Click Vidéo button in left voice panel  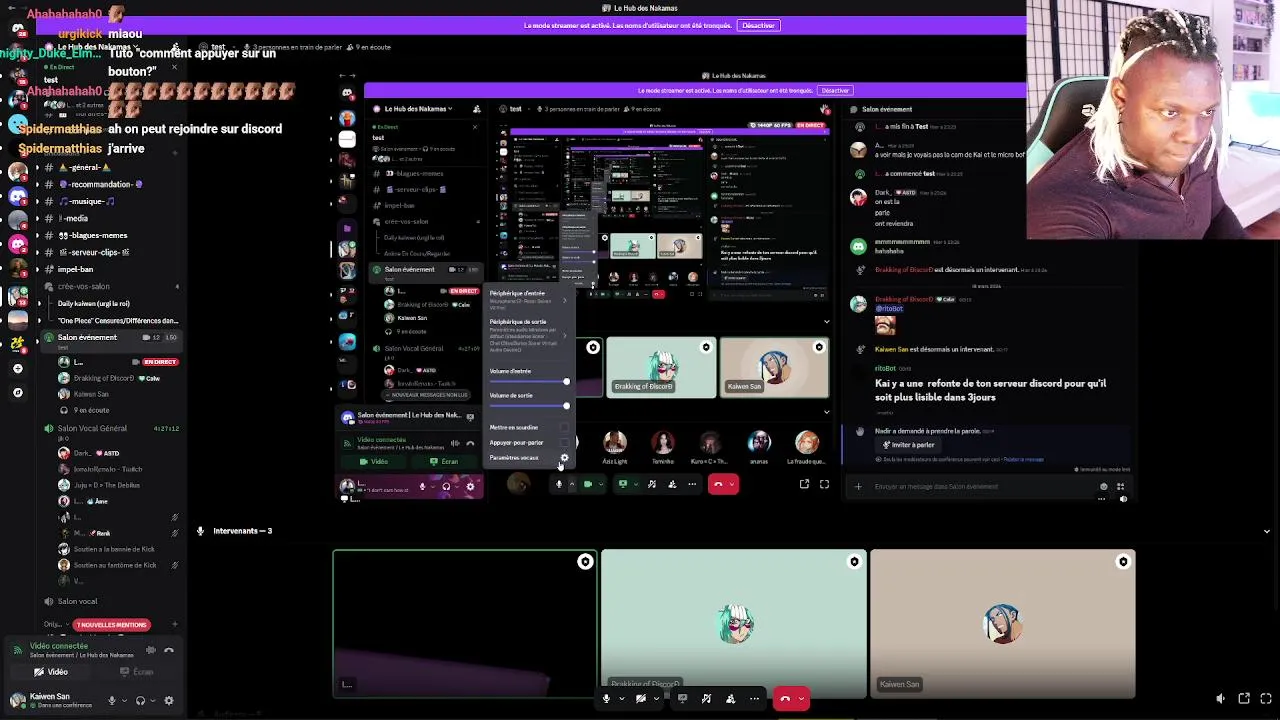coord(51,672)
